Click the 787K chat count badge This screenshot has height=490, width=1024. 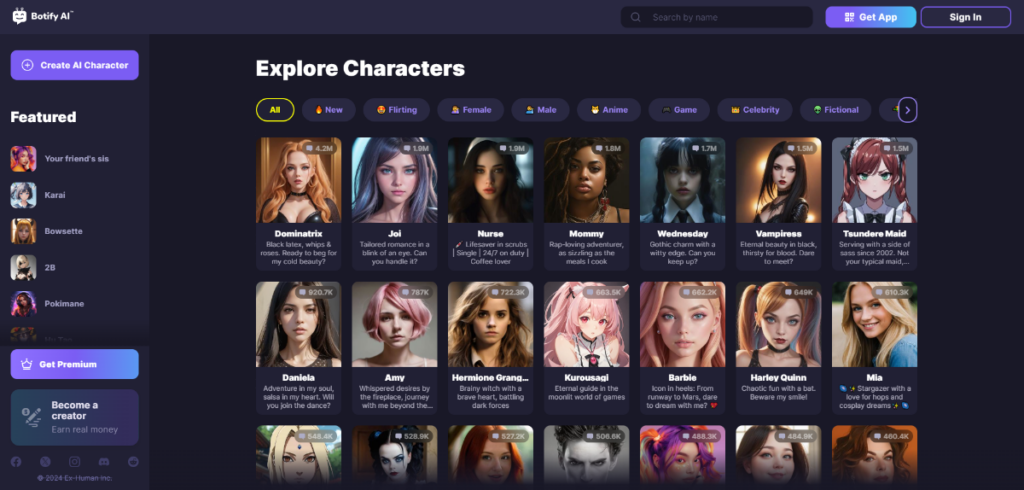pos(415,292)
